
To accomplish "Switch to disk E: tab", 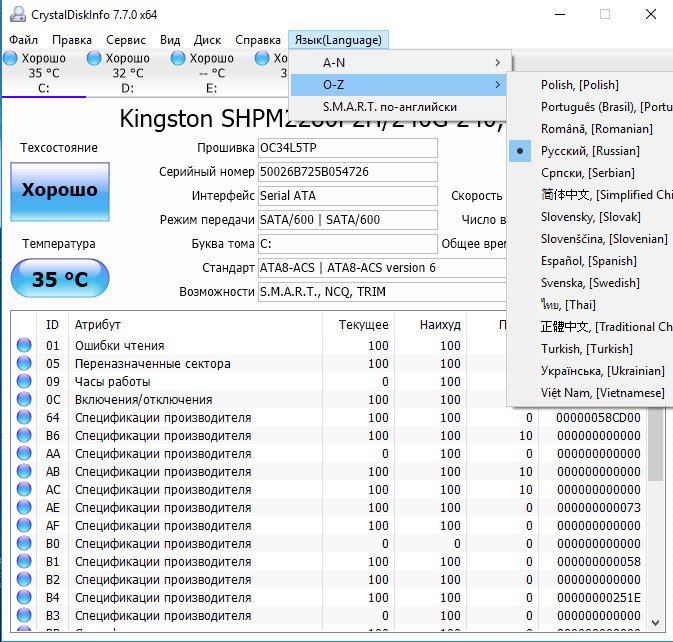I will 212,73.
